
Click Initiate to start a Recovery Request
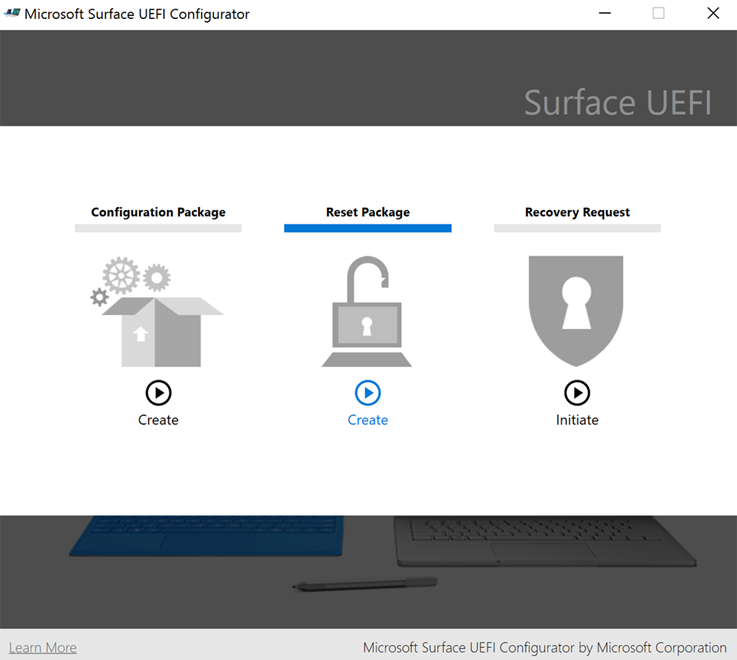(x=577, y=420)
